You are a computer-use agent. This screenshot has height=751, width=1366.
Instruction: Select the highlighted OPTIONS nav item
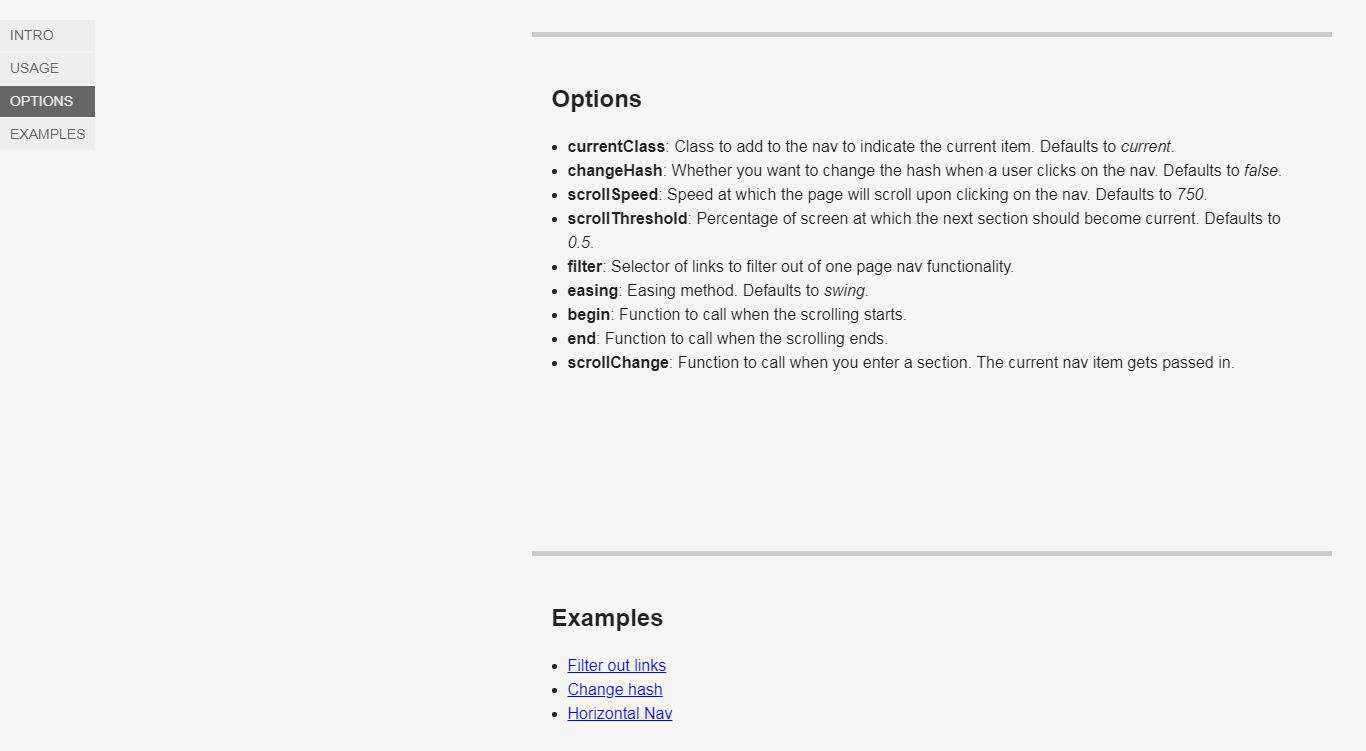[47, 101]
